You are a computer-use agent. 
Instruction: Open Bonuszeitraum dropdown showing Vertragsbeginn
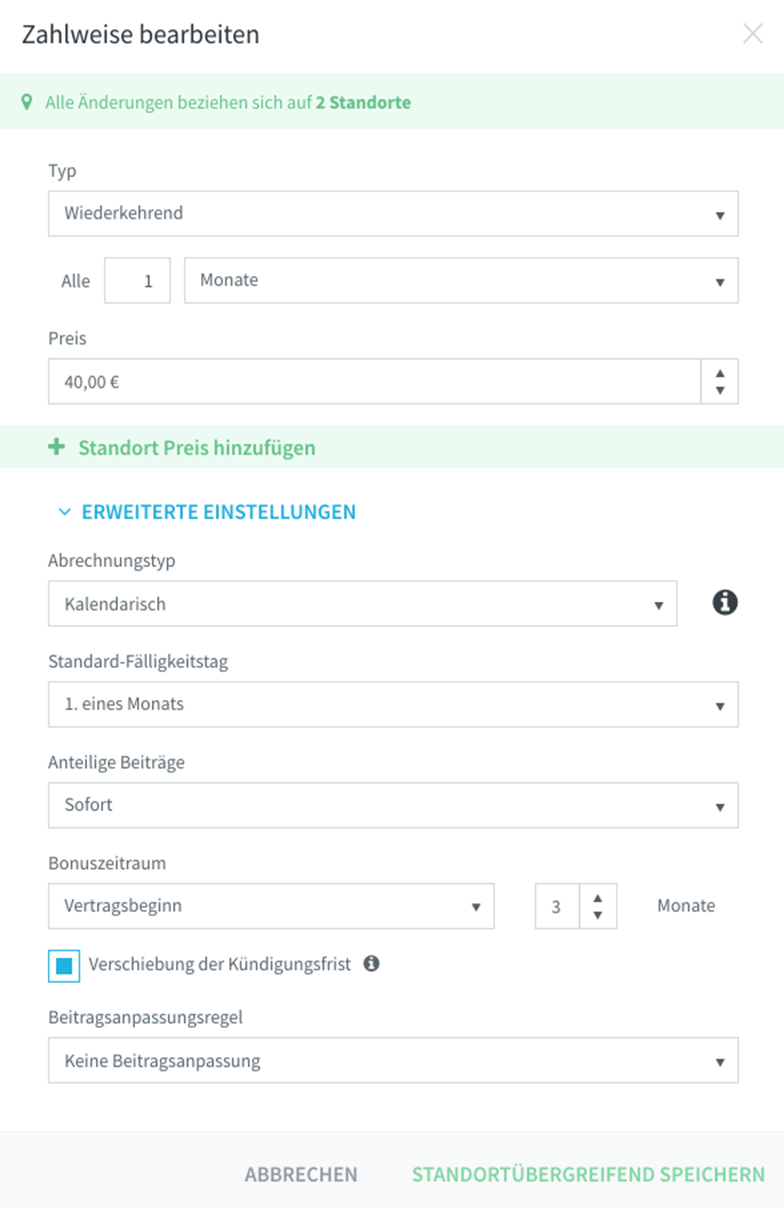[271, 906]
